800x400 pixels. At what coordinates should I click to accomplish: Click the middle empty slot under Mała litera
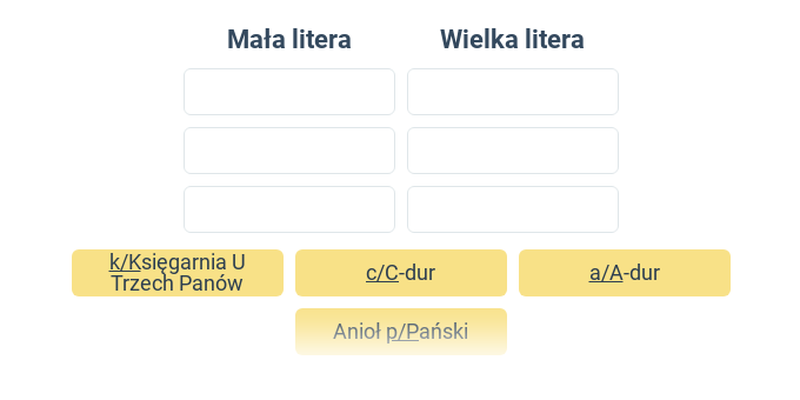289,151
